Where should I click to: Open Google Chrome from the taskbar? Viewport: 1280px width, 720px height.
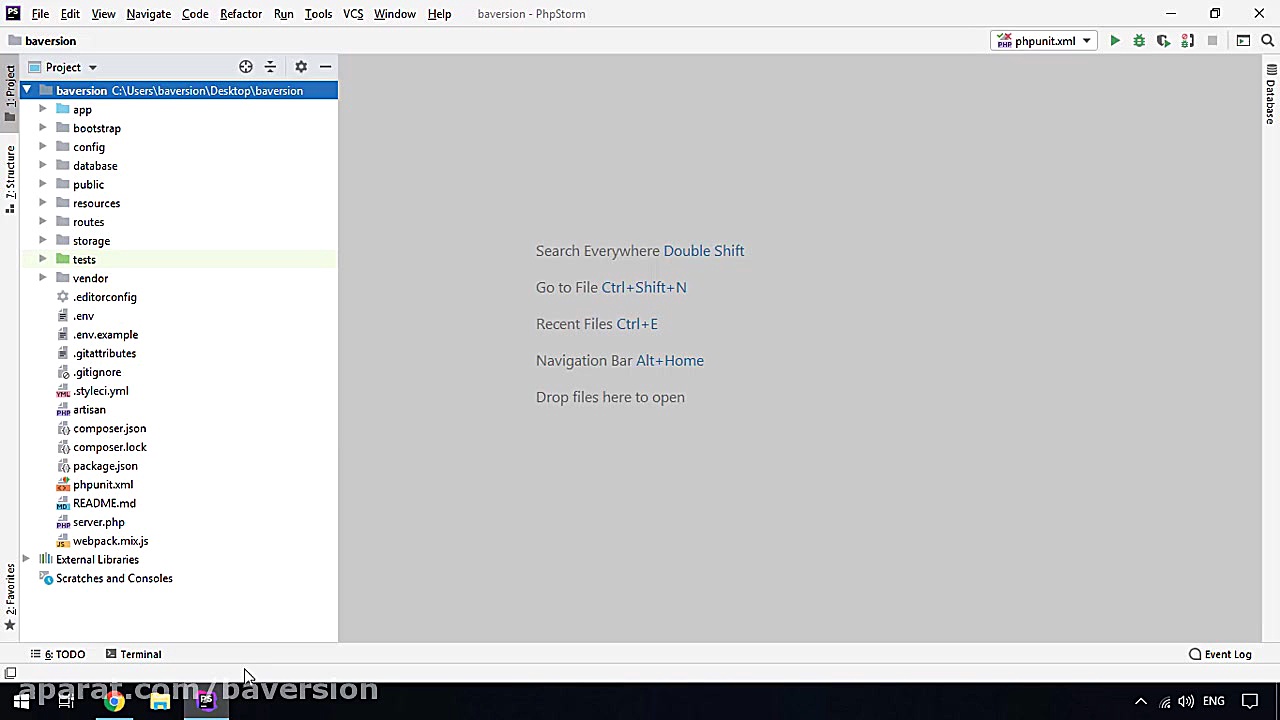114,702
